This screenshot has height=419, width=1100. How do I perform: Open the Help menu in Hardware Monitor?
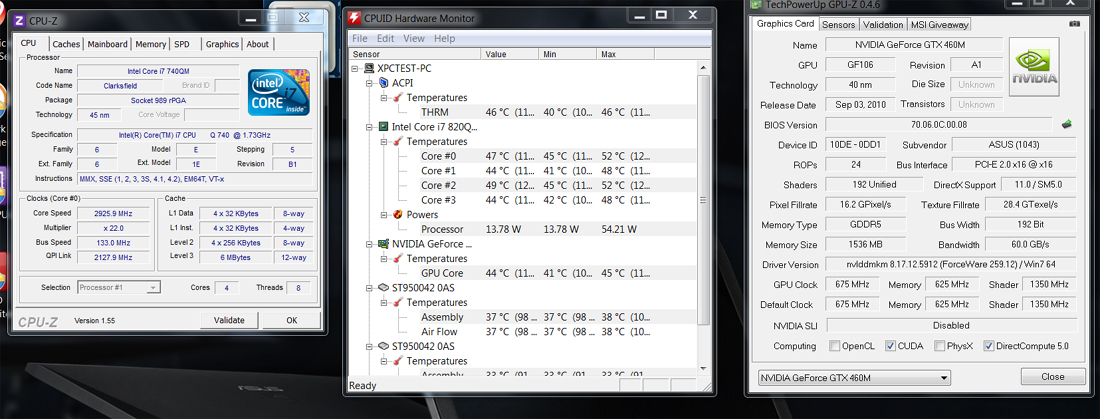point(444,39)
